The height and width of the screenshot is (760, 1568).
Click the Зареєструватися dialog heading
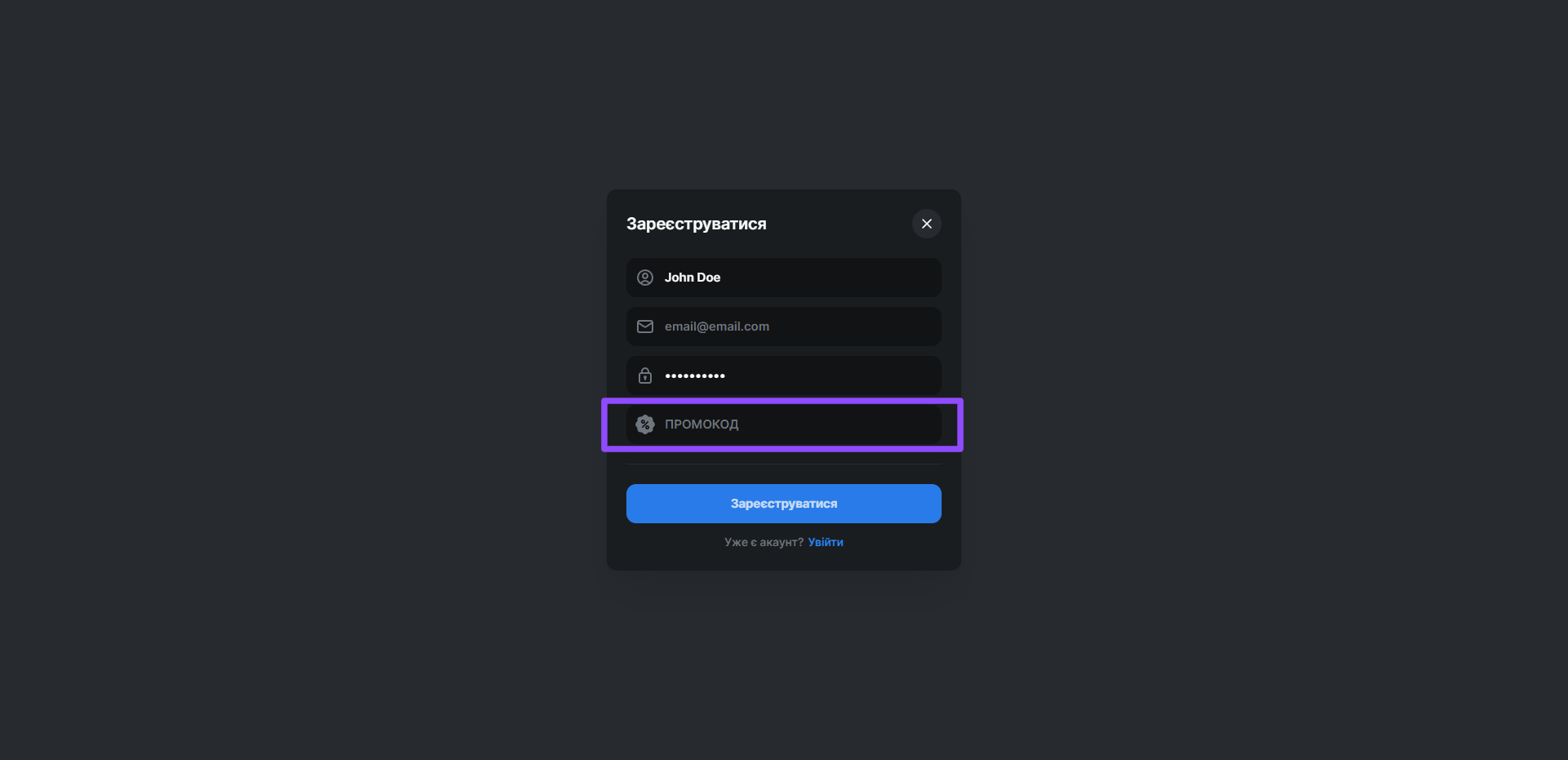pos(696,224)
